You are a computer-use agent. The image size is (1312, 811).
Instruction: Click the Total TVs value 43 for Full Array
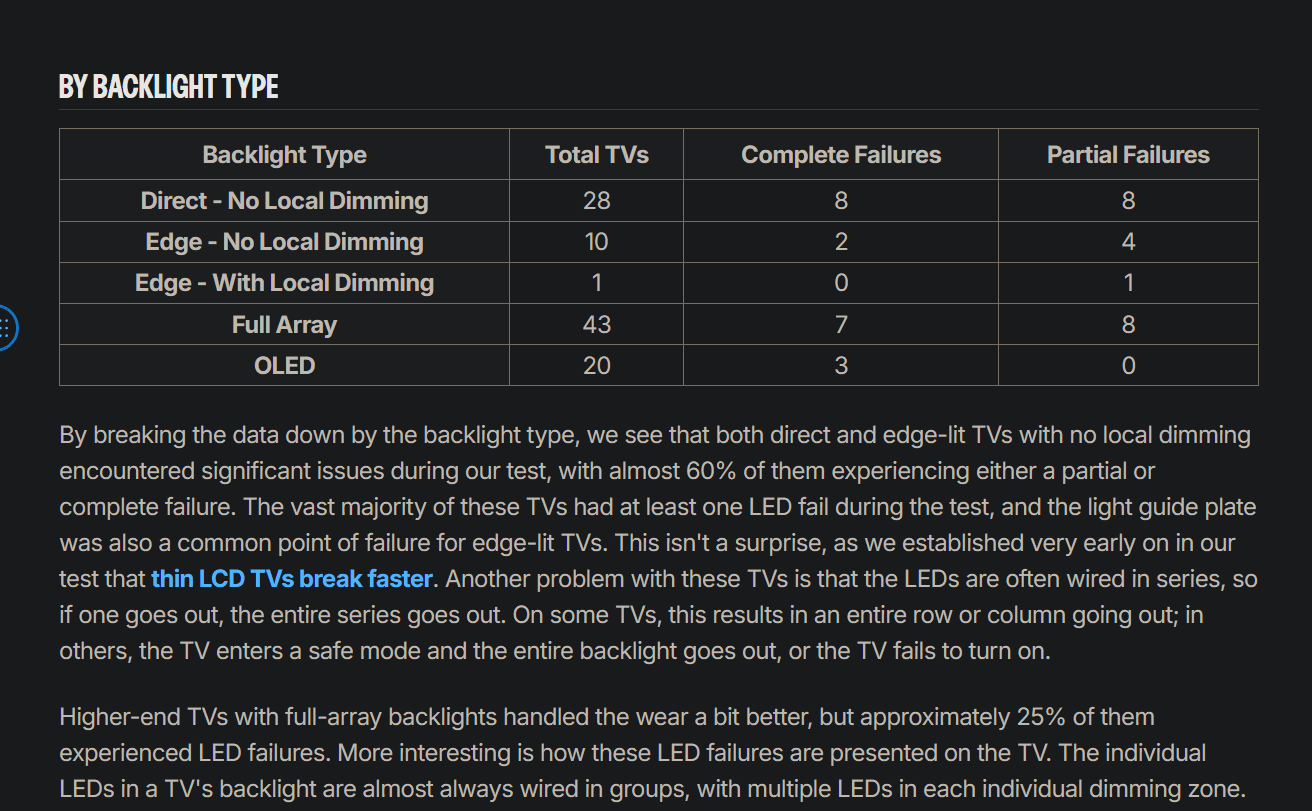[596, 325]
